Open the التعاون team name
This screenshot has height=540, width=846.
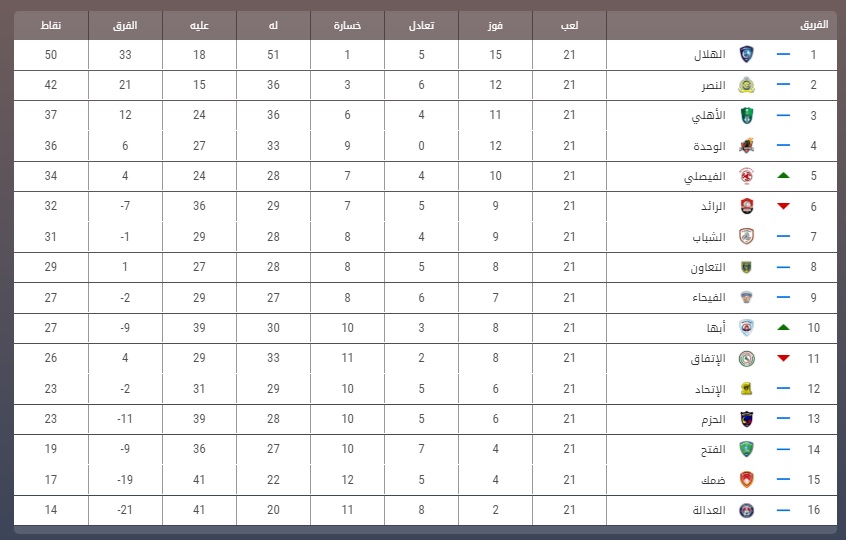[x=708, y=267]
